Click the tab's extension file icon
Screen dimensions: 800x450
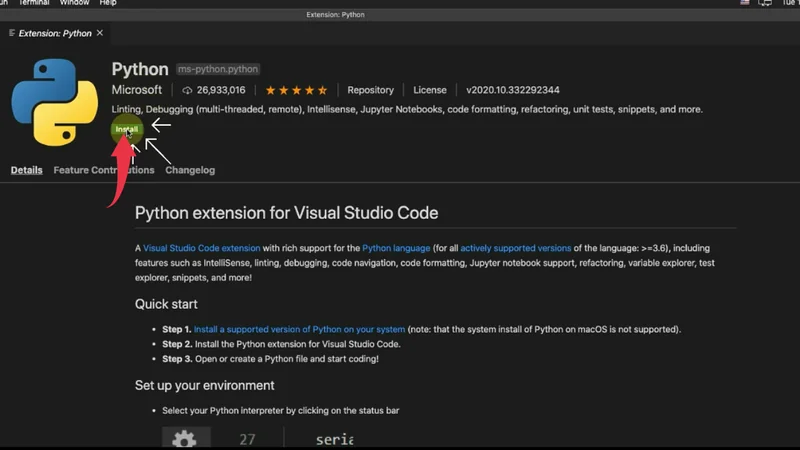11,33
